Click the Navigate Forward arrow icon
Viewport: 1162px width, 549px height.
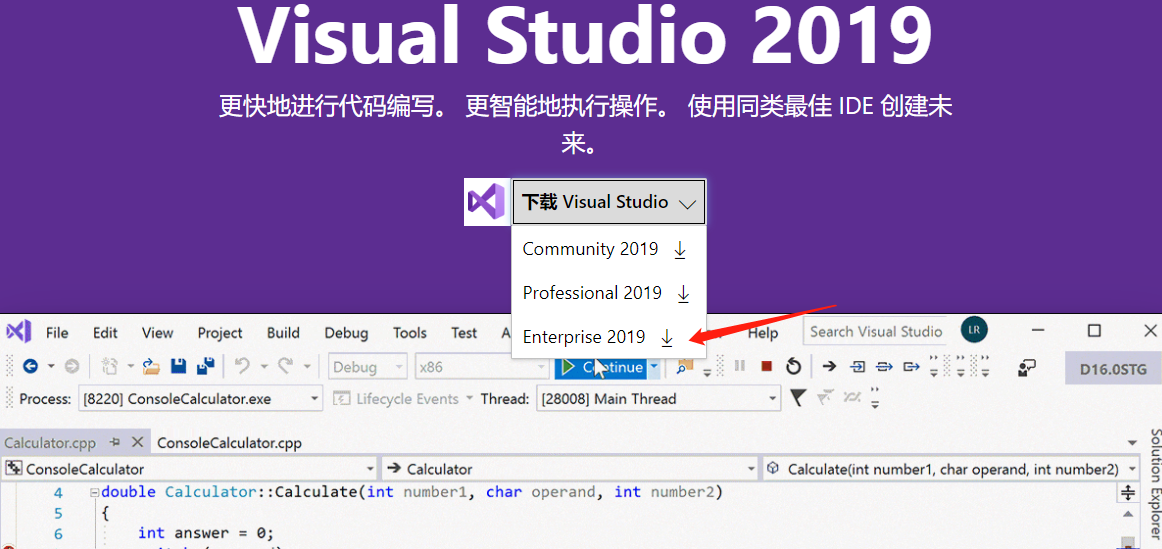click(x=71, y=366)
